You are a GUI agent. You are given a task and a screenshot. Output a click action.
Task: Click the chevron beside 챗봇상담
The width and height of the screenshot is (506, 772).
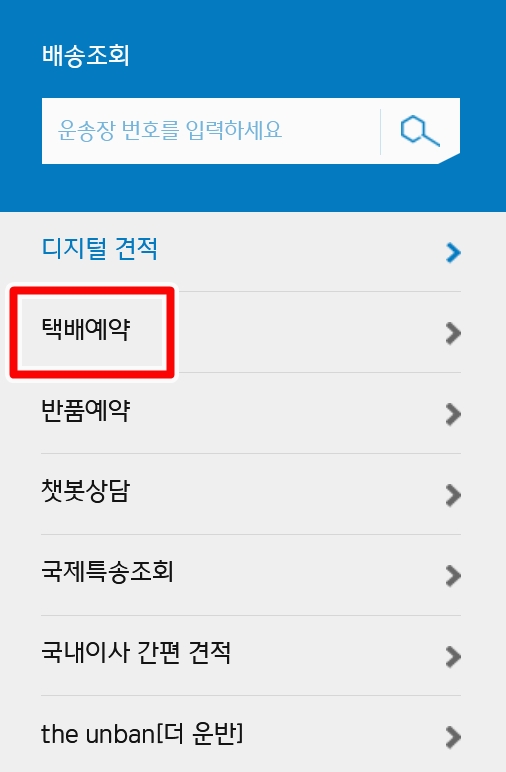[x=453, y=495]
